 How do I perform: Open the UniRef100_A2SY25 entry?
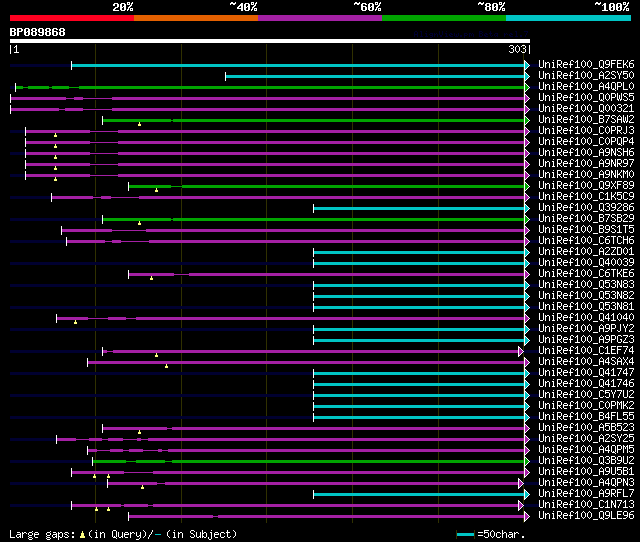coord(586,439)
